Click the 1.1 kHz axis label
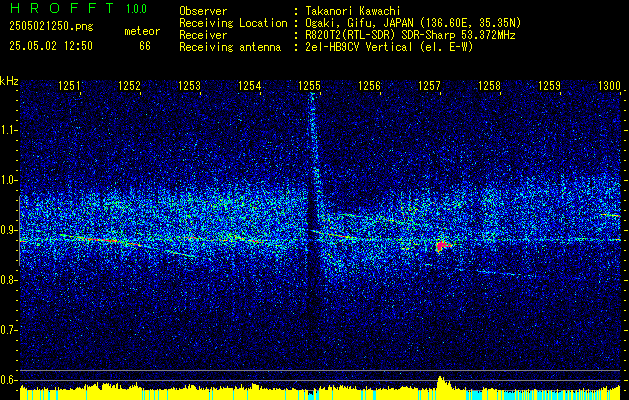 click(9, 130)
